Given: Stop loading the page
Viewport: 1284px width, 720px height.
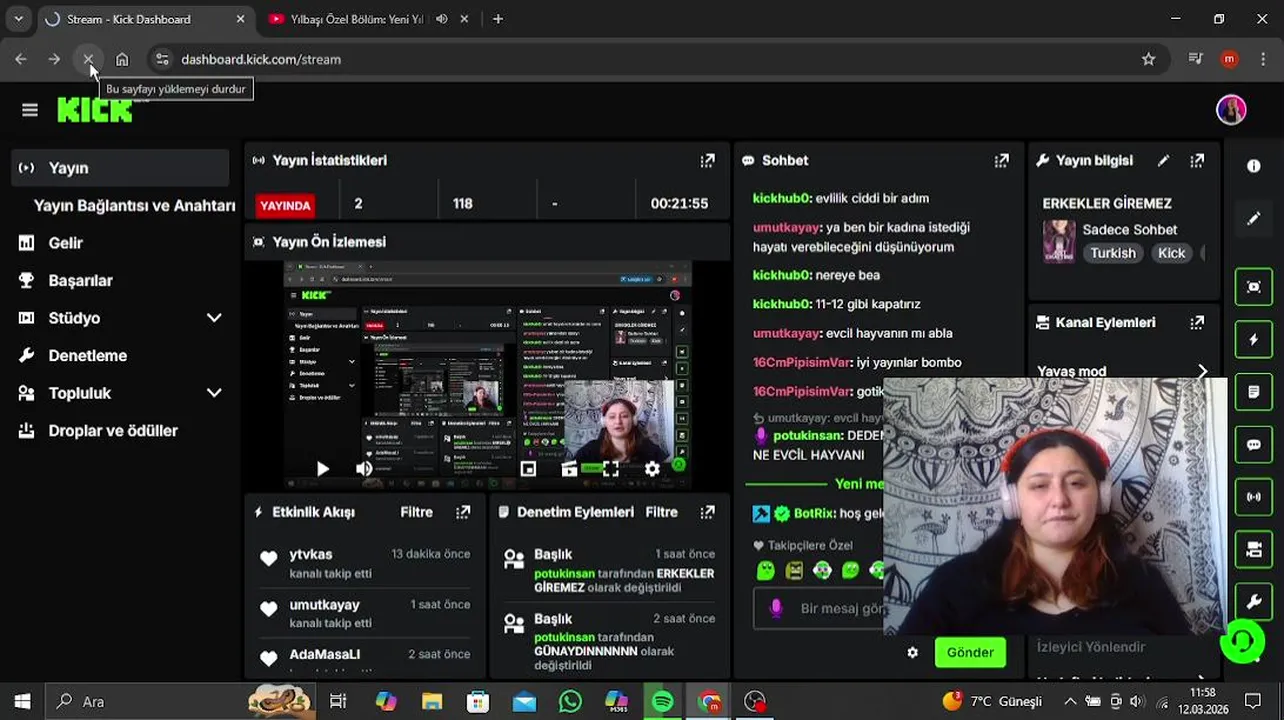Looking at the screenshot, I should [x=88, y=59].
